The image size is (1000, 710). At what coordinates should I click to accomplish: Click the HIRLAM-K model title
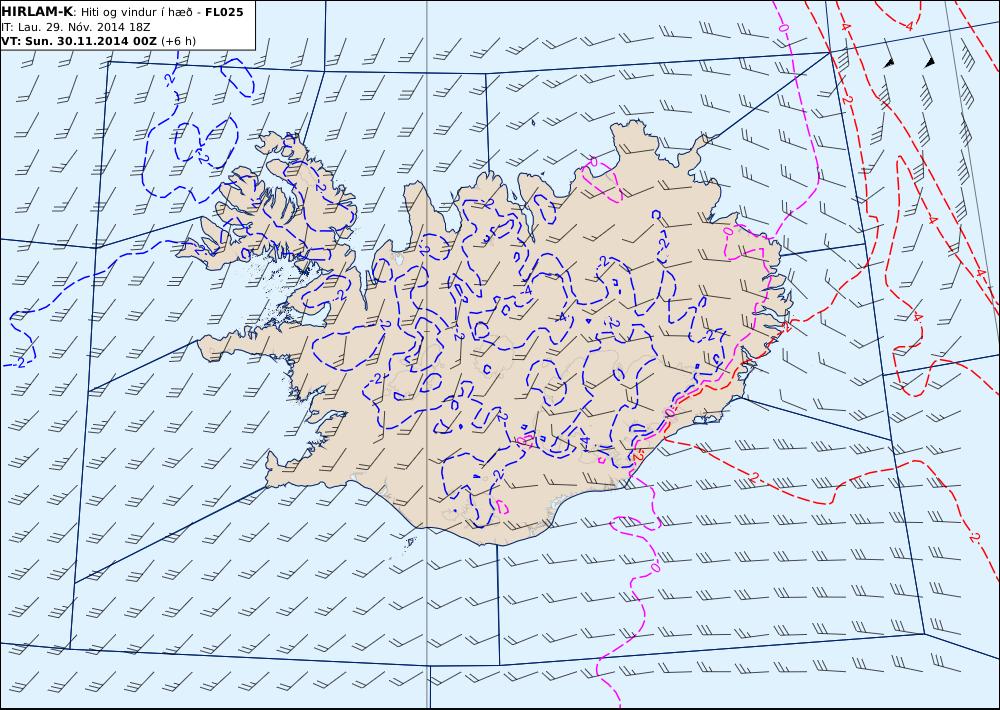[x=38, y=12]
